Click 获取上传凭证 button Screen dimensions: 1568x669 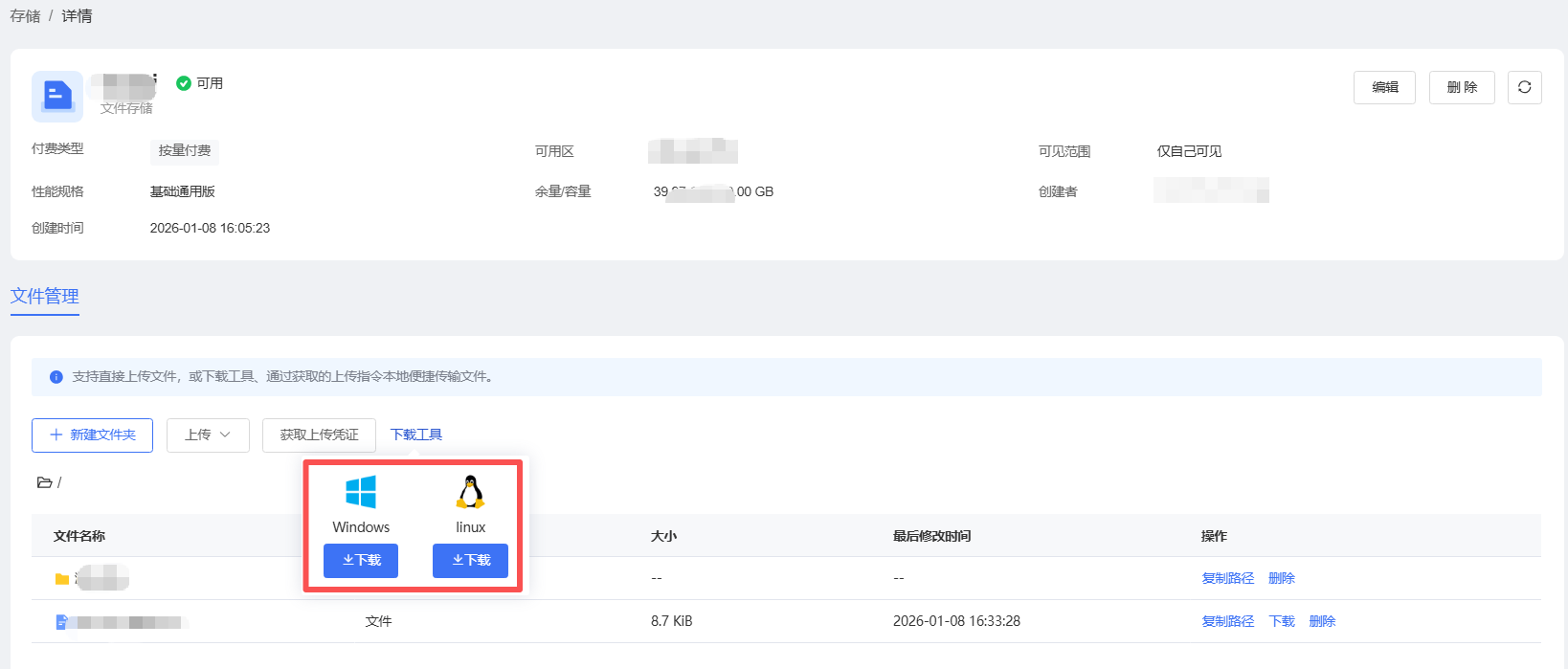tap(319, 435)
